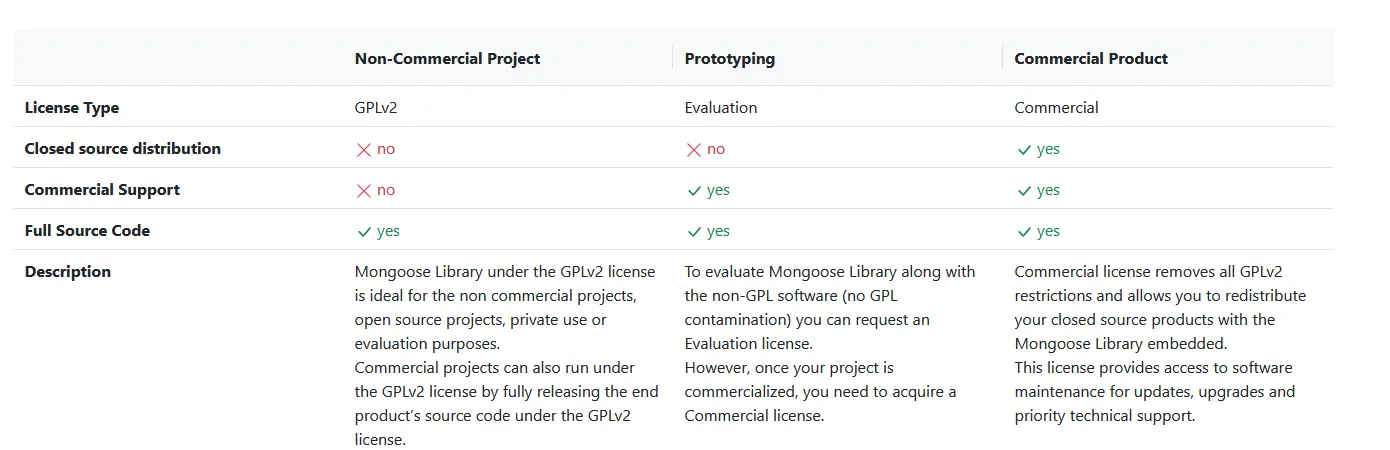Click the red X in Prototyping Closed source row
This screenshot has height=450, width=1390.
694,149
